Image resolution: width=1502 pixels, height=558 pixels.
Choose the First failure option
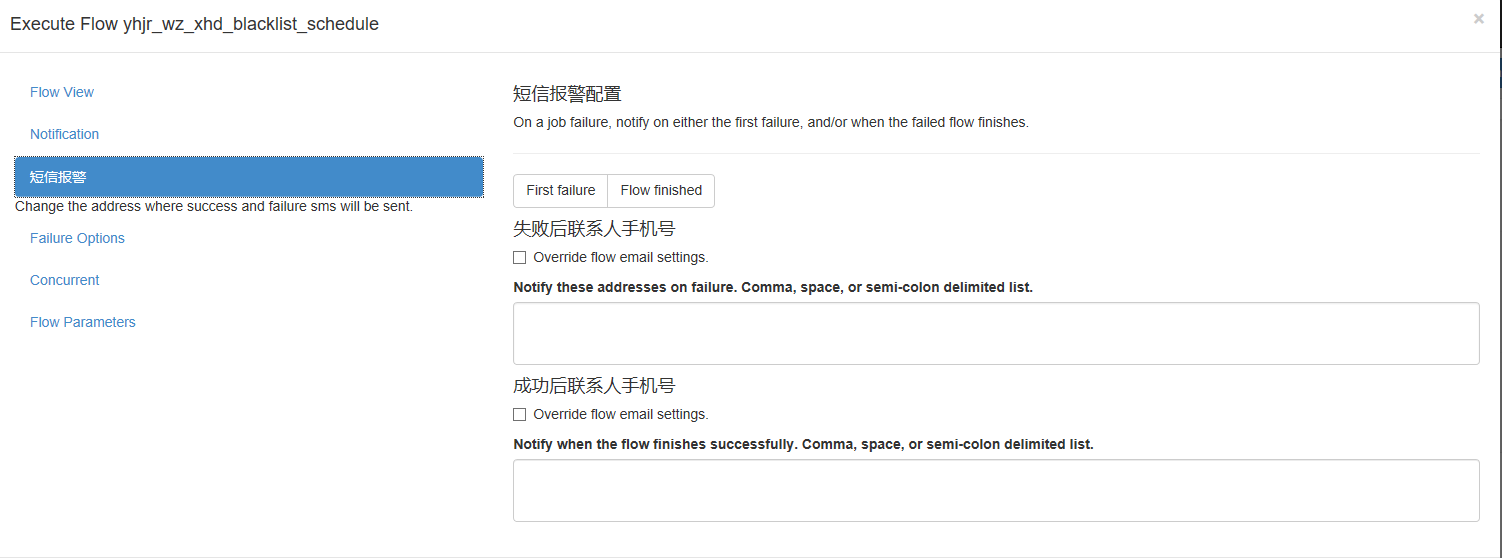(560, 191)
